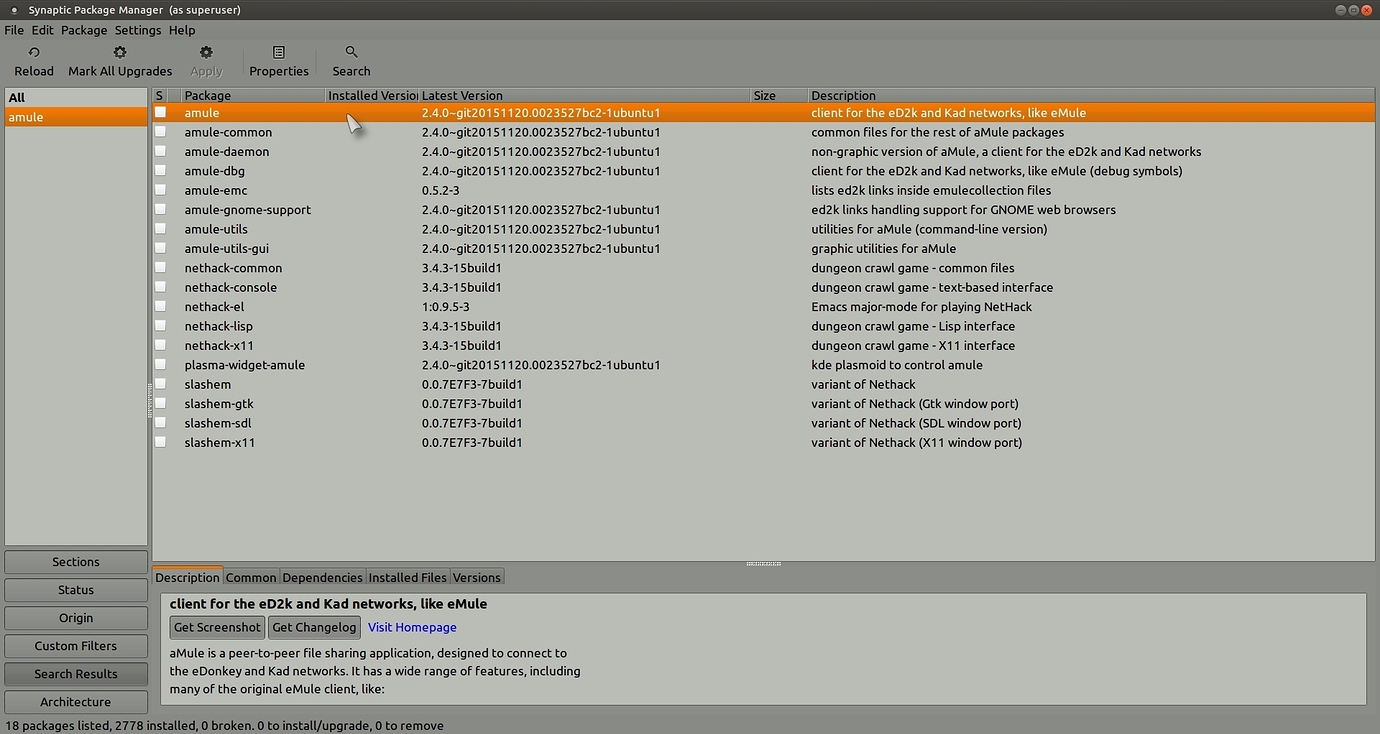The width and height of the screenshot is (1380, 734).
Task: Select the nethack-common package row
Action: (764, 268)
